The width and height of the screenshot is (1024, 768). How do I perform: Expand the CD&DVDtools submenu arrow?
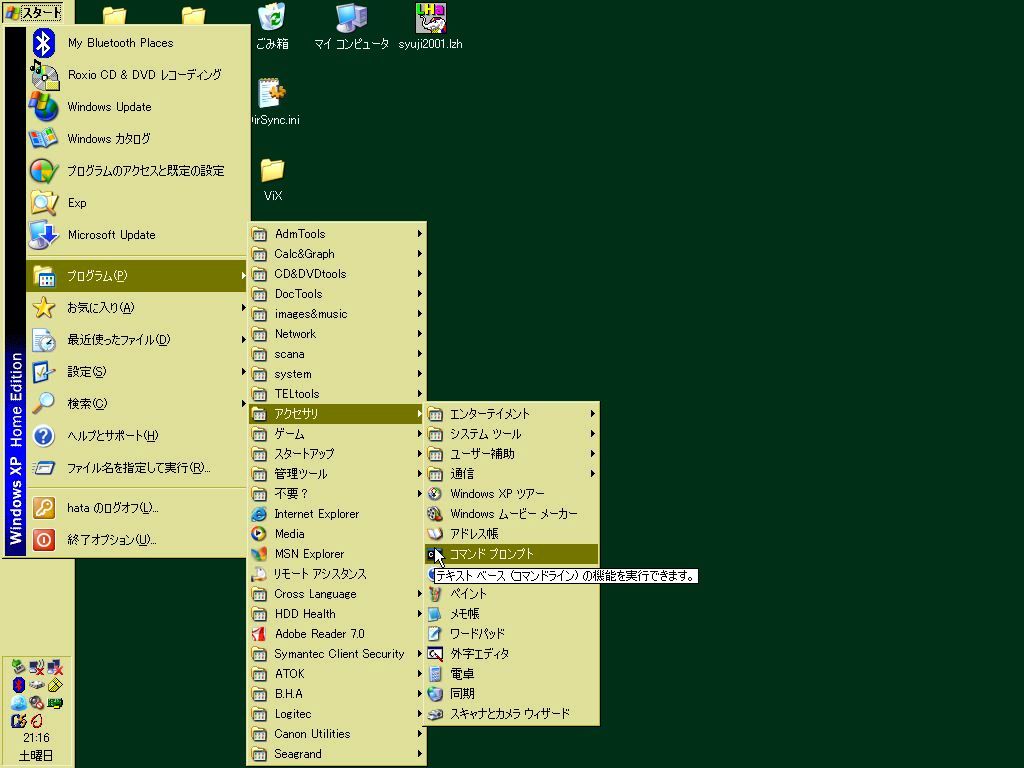(x=420, y=274)
